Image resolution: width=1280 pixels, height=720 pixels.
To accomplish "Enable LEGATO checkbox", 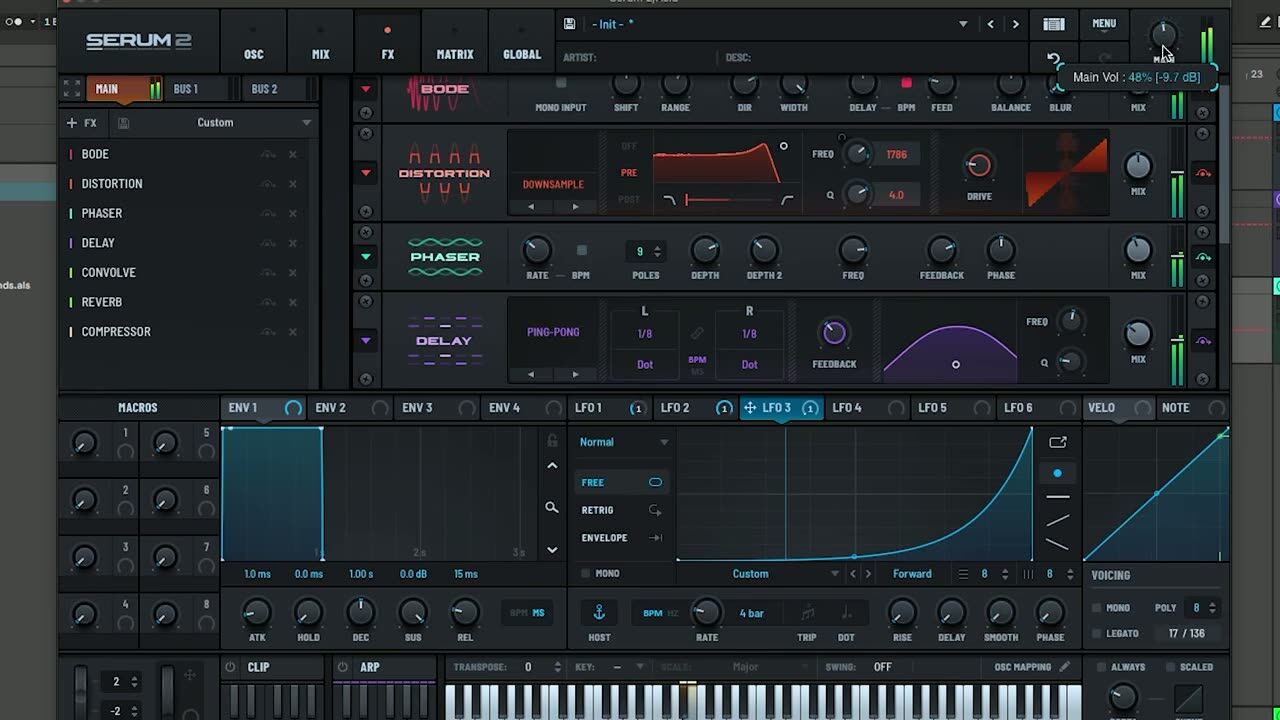I will 1097,634.
